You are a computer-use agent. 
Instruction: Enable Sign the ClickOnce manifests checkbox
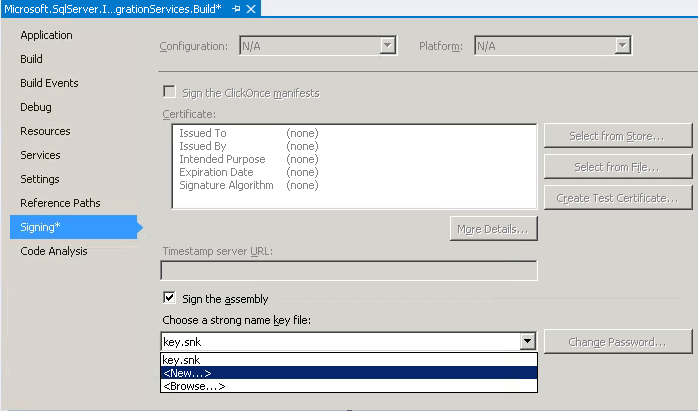[169, 92]
